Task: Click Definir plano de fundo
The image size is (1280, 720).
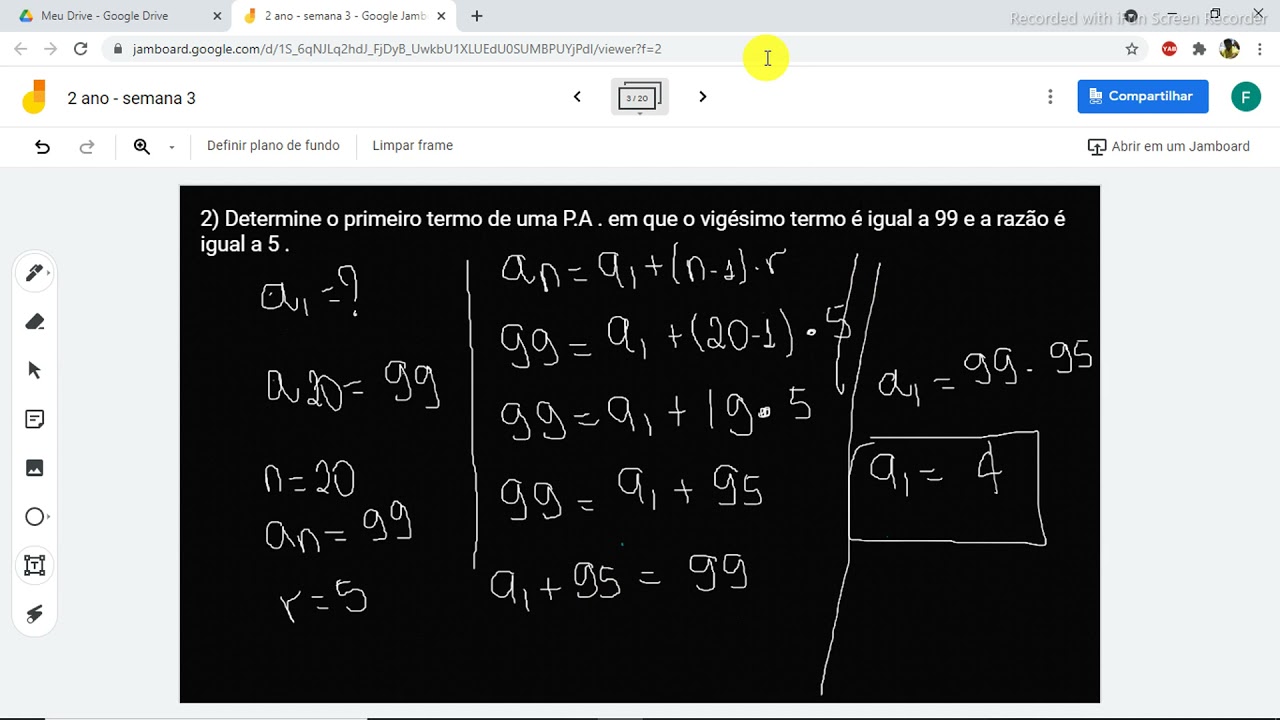Action: click(273, 146)
